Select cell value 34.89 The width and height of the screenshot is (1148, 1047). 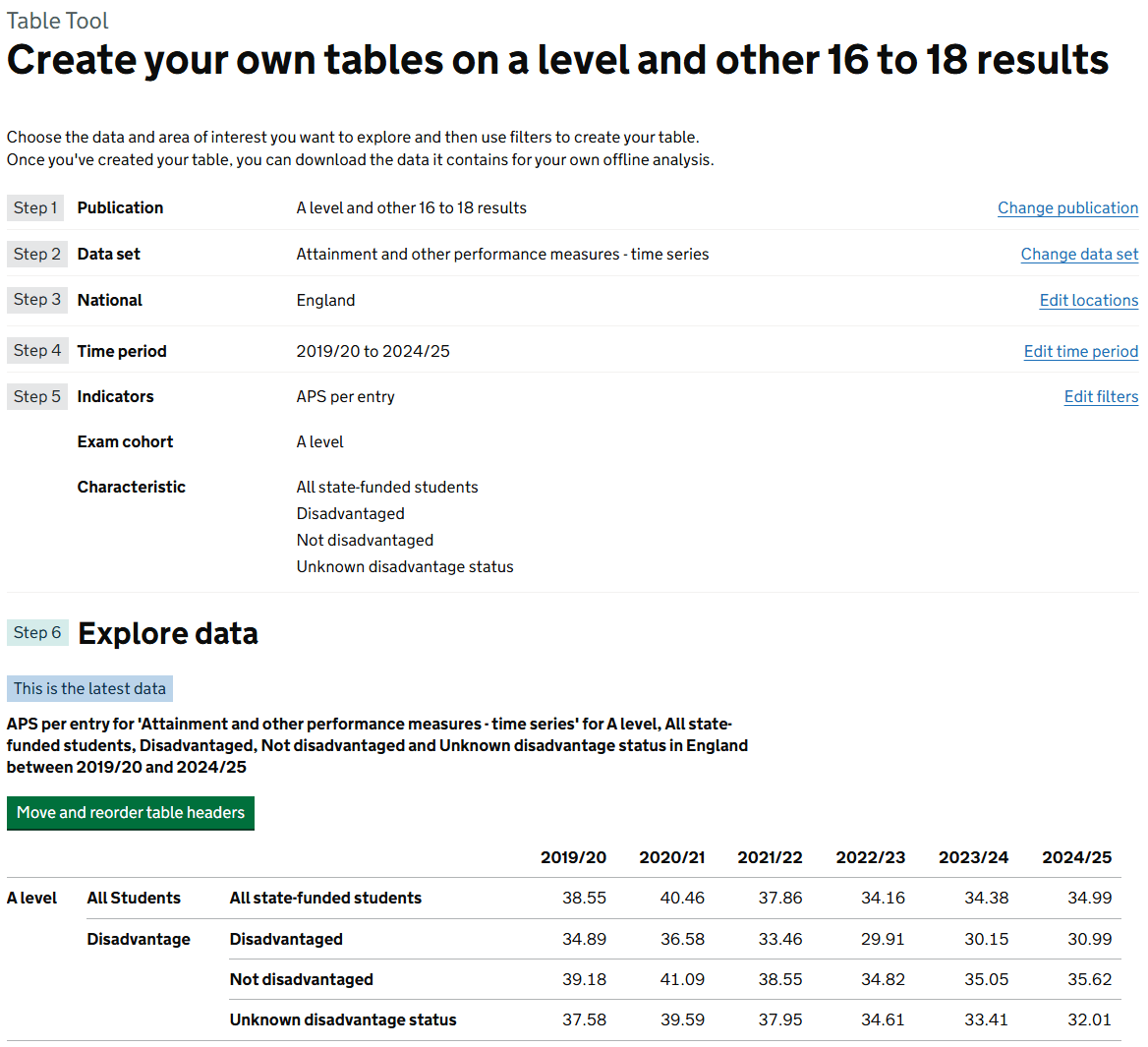coord(584,940)
